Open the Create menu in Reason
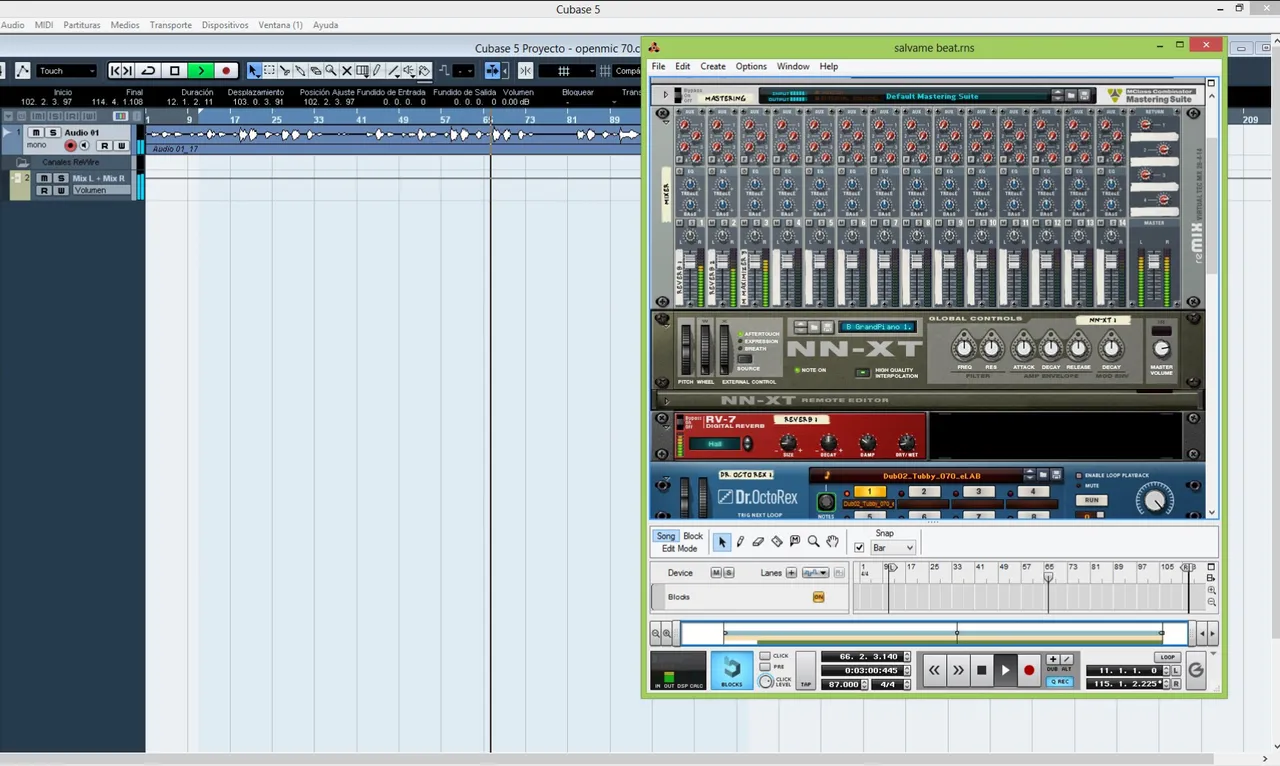Screen dimensions: 1280x766 [712, 66]
